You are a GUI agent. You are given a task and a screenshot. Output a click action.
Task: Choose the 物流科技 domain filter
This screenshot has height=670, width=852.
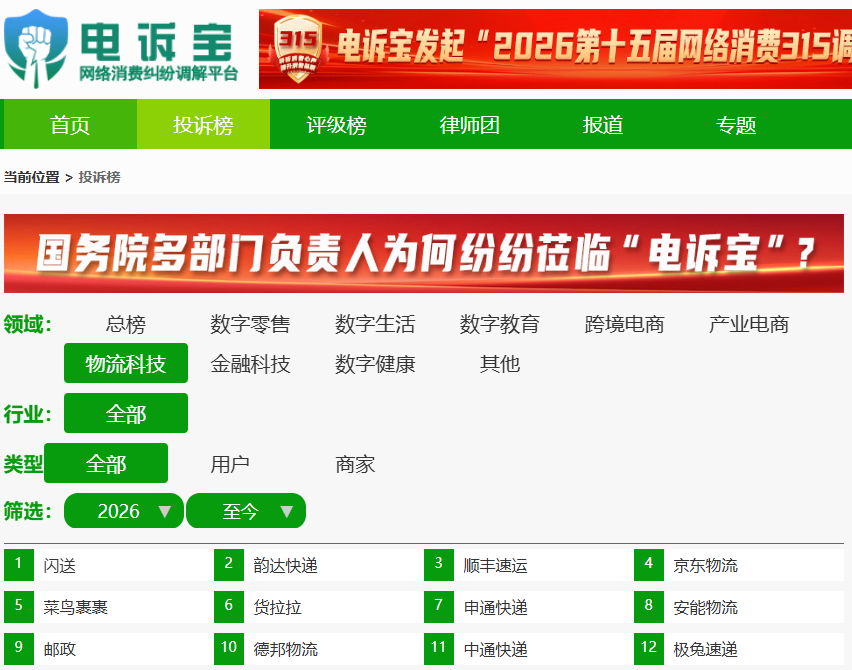pyautogui.click(x=126, y=363)
